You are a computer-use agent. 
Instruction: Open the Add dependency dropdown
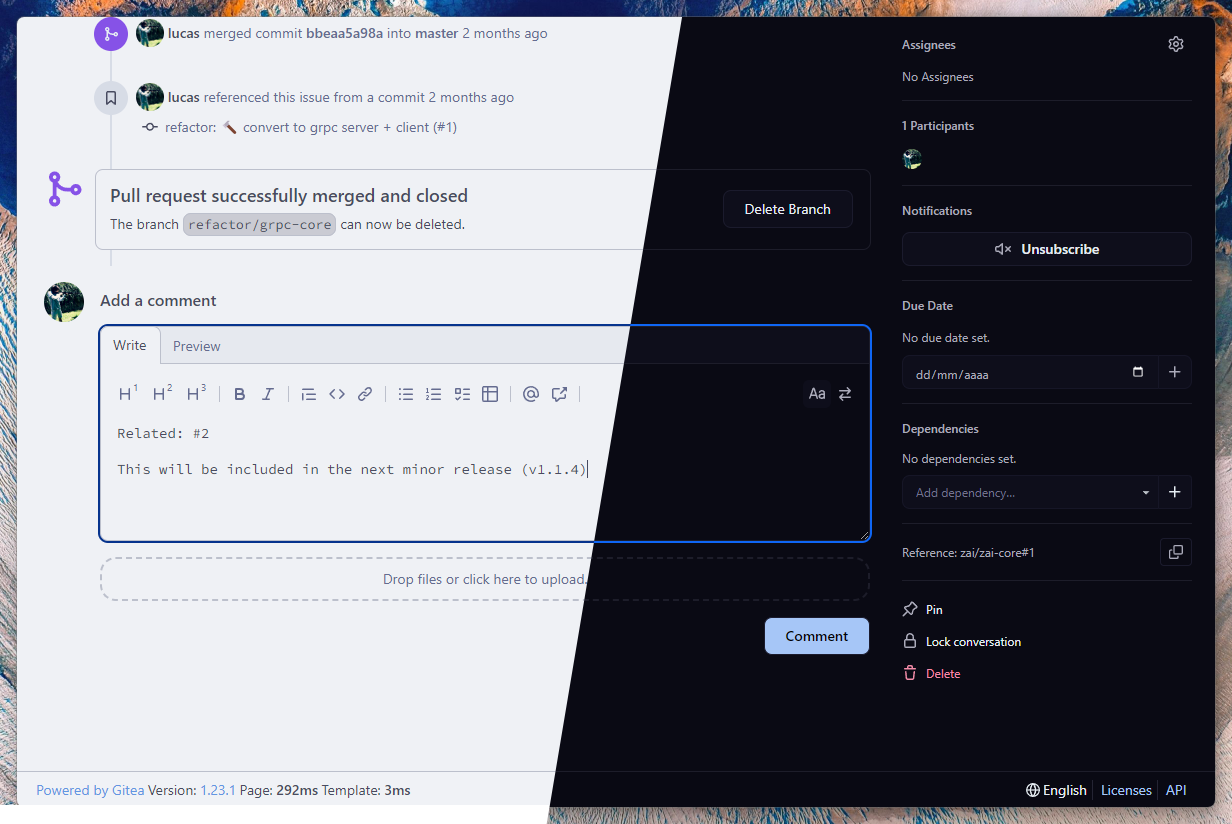pos(1030,492)
